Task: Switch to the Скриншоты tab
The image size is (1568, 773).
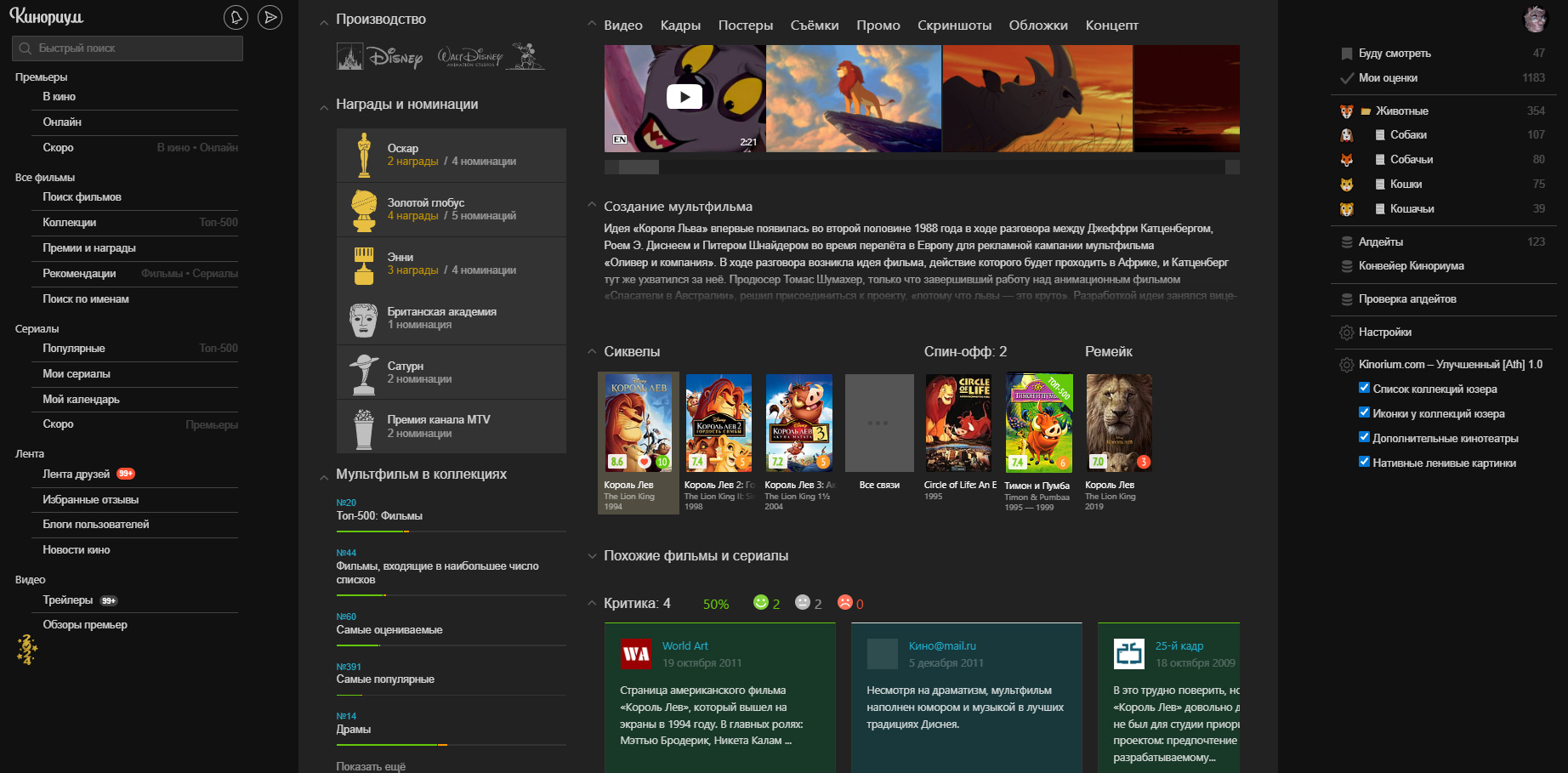Action: [954, 26]
